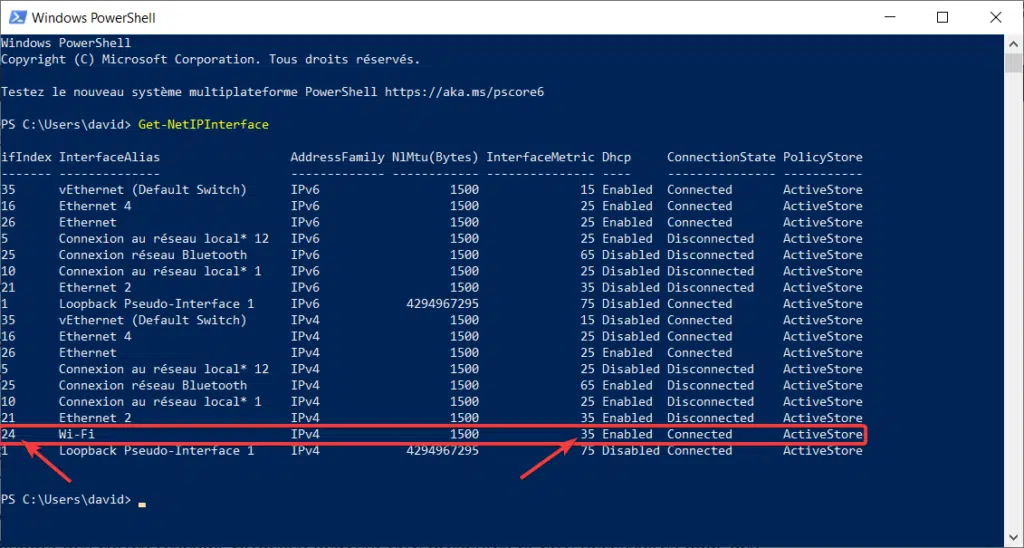Click the Testez le nouveau système line

tap(272, 92)
